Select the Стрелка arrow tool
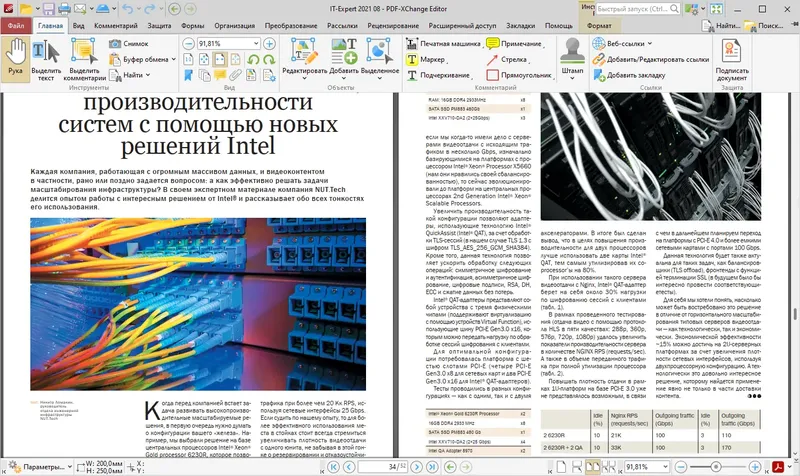This screenshot has height=476, width=800. pyautogui.click(x=506, y=60)
